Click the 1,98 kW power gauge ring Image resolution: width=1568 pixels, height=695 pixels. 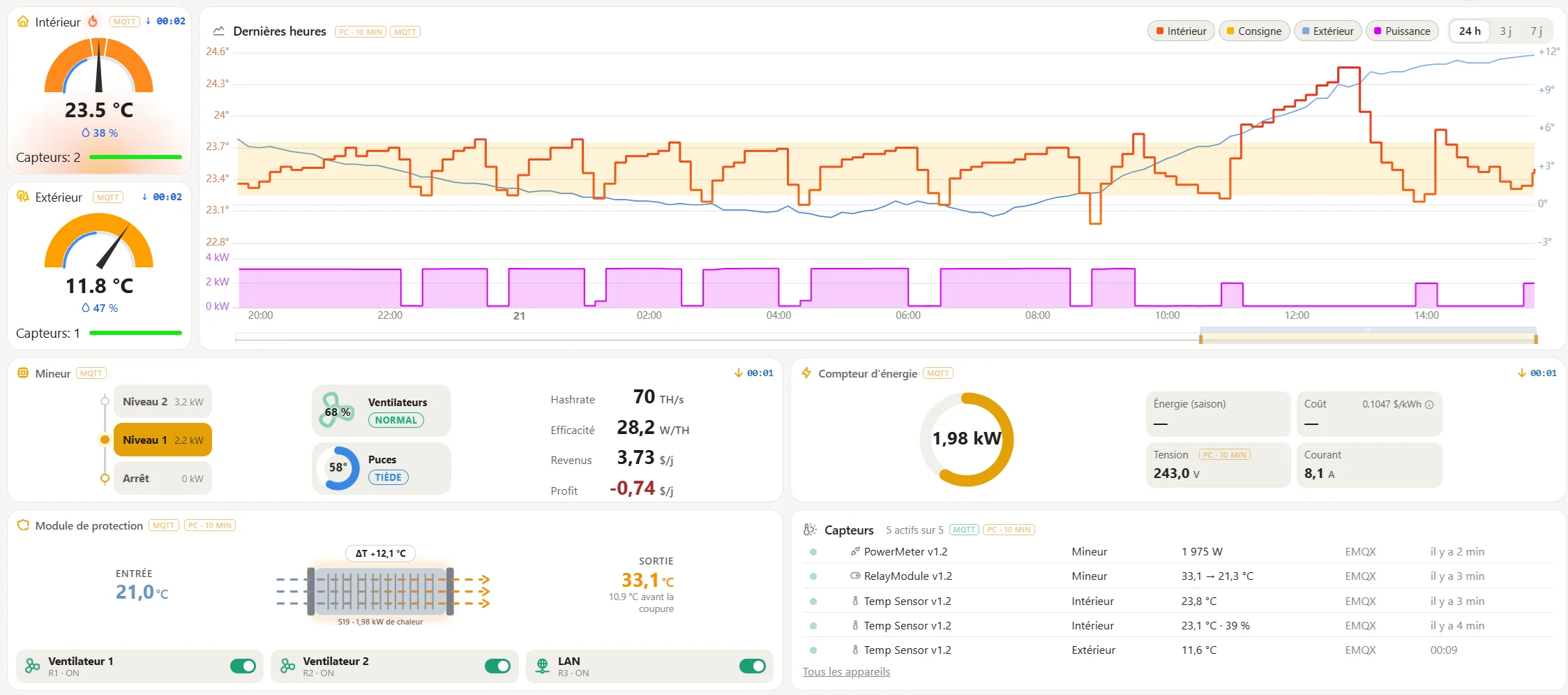click(967, 439)
